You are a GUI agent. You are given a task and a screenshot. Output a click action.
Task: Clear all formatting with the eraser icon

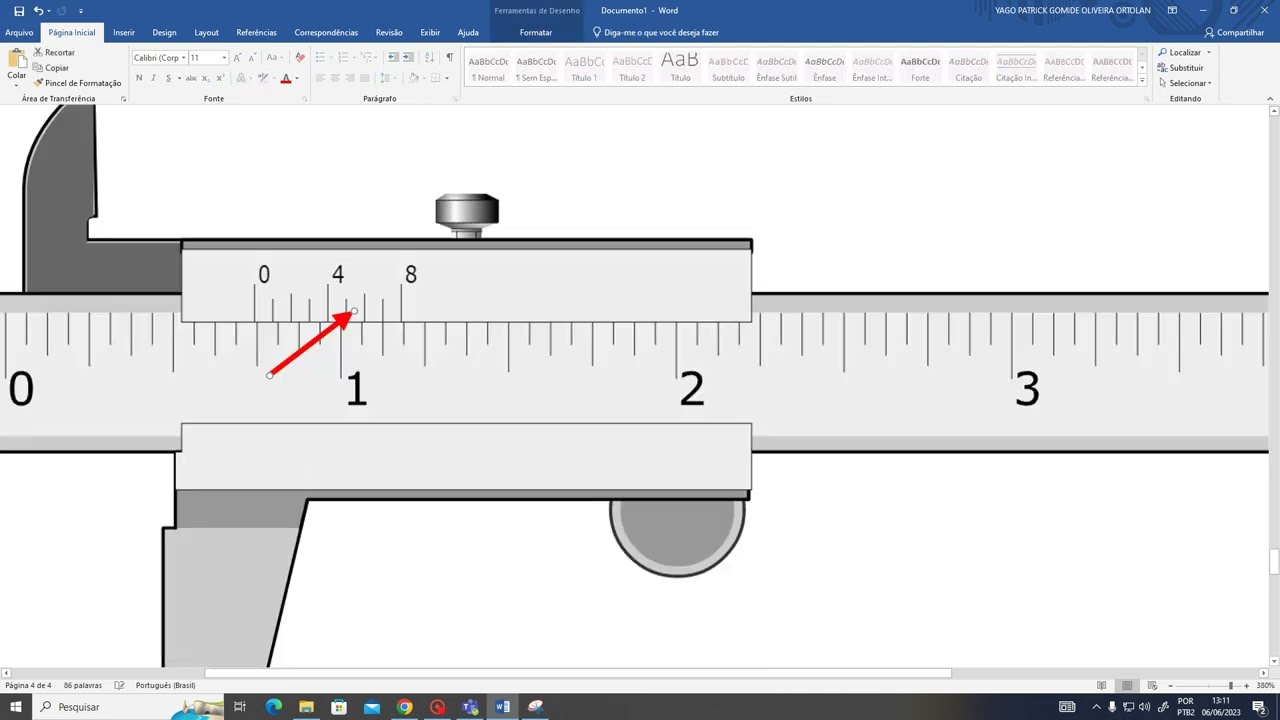pos(300,58)
